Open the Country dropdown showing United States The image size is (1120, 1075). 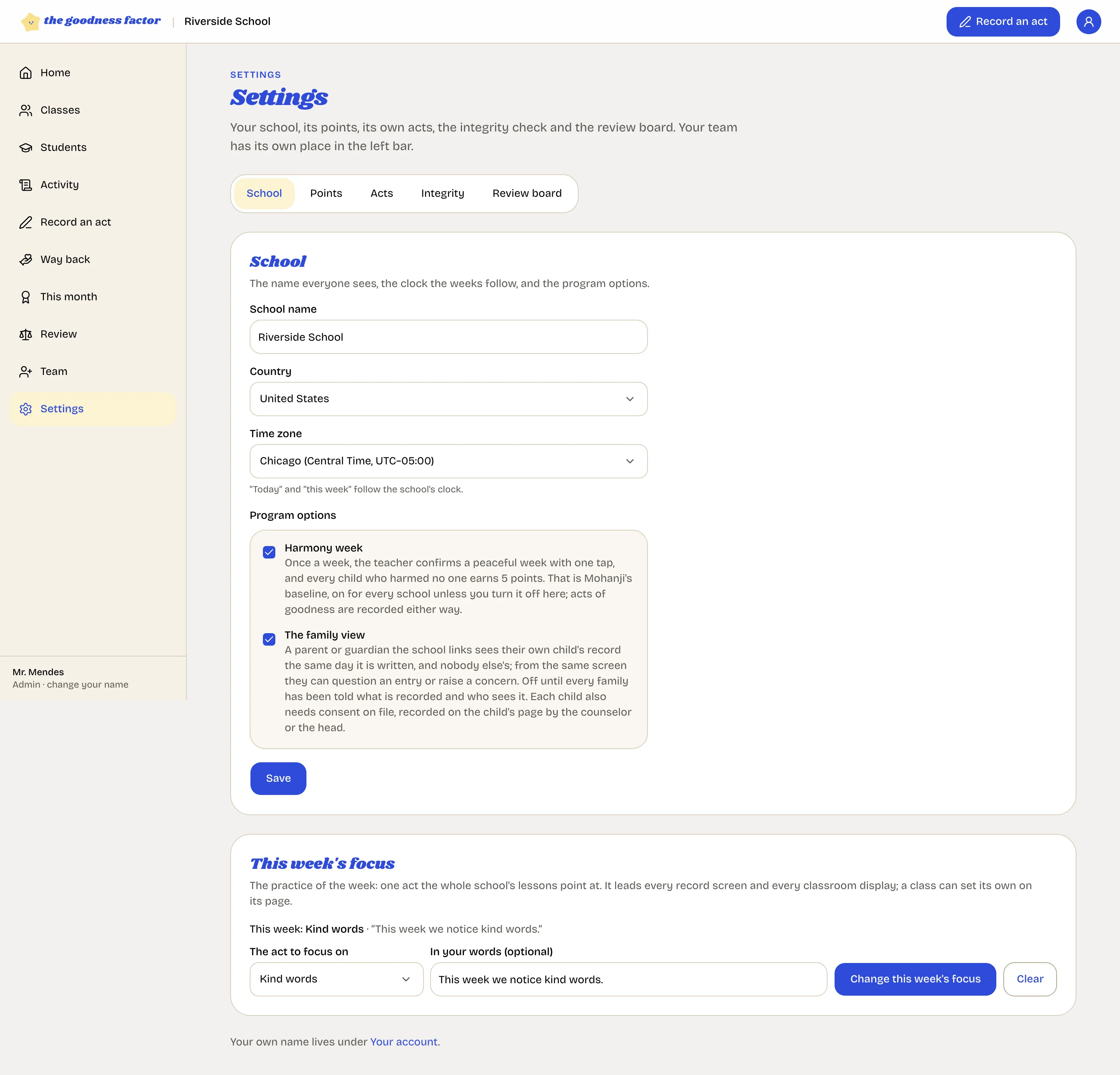(448, 399)
